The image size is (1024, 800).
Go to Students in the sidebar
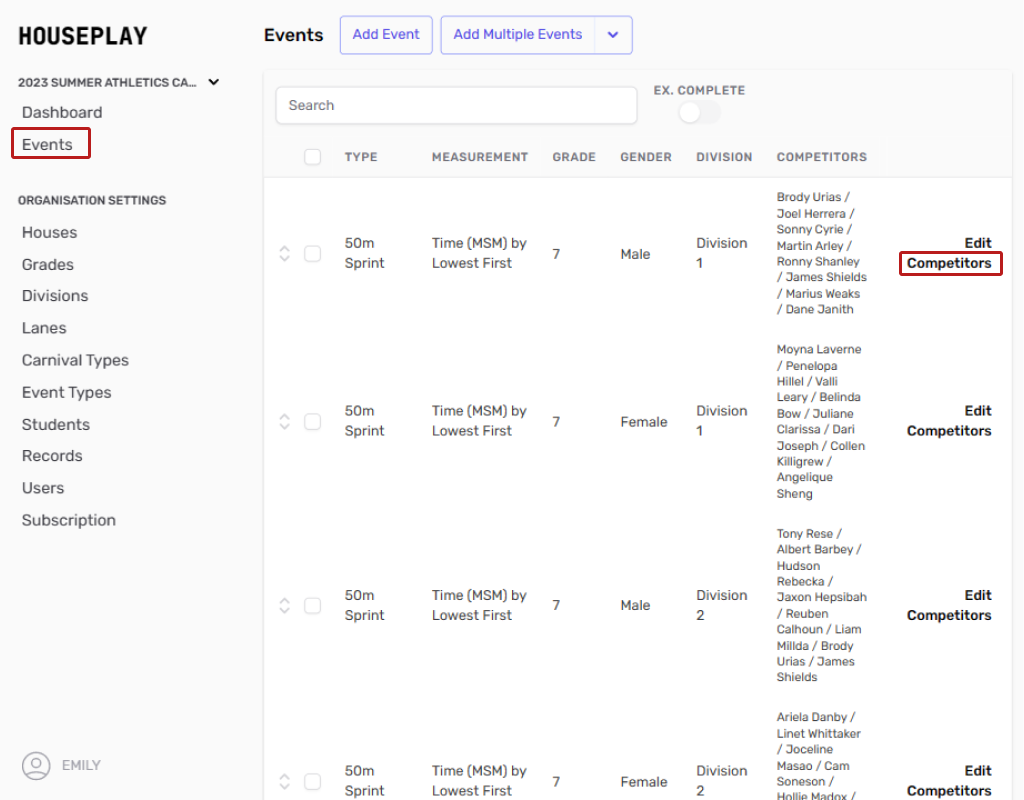click(56, 425)
